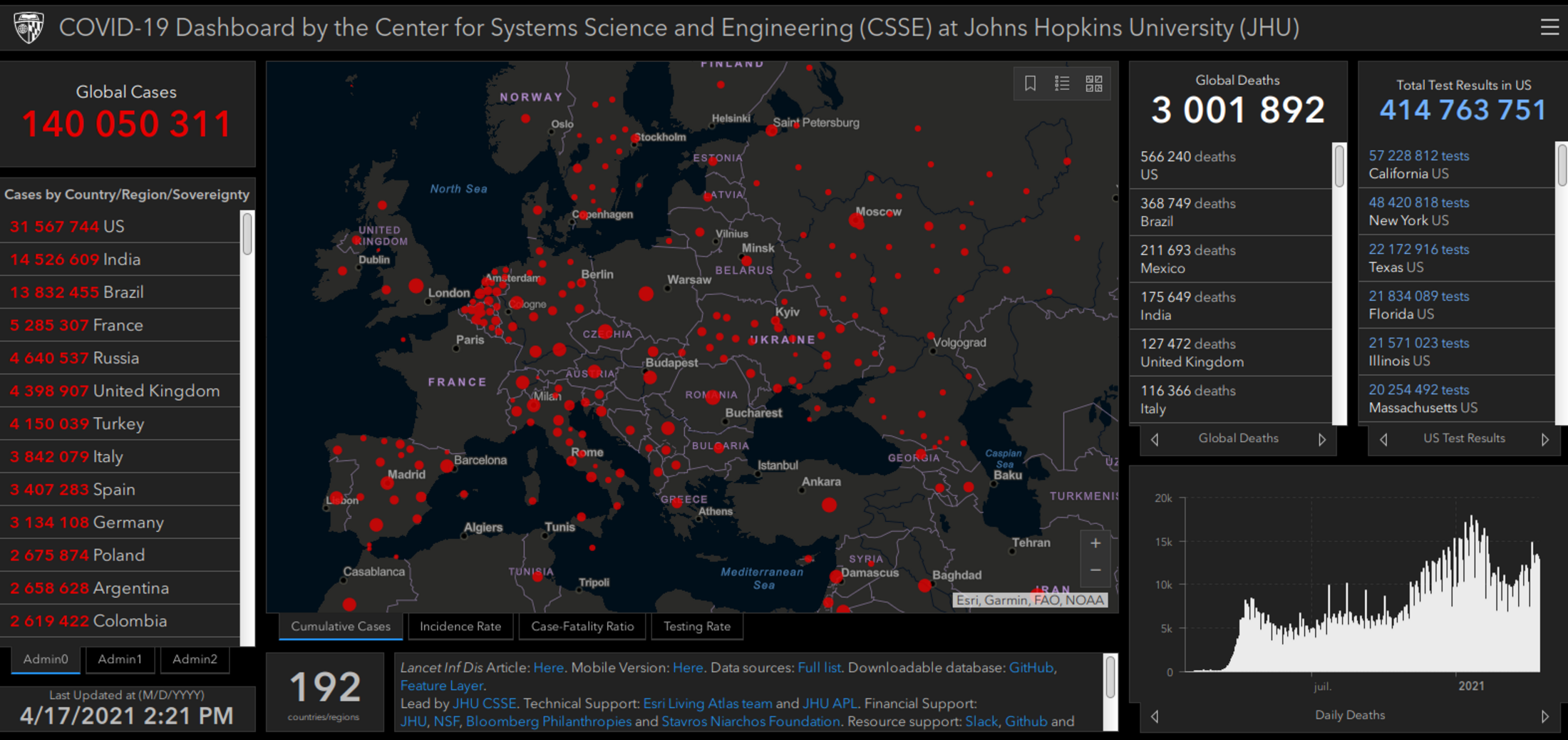Go to previous panel before Global Deaths
1568x740 pixels.
tap(1155, 439)
